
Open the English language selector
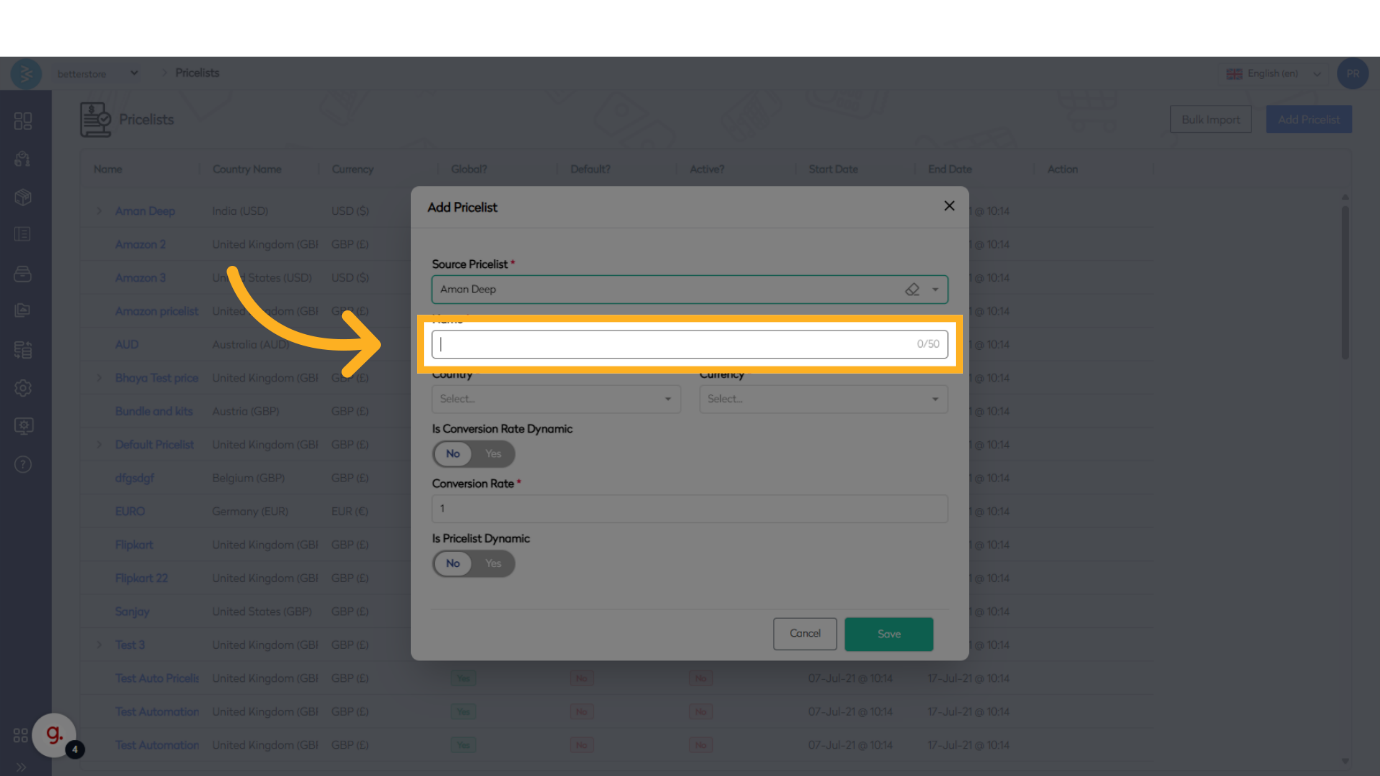1273,74
